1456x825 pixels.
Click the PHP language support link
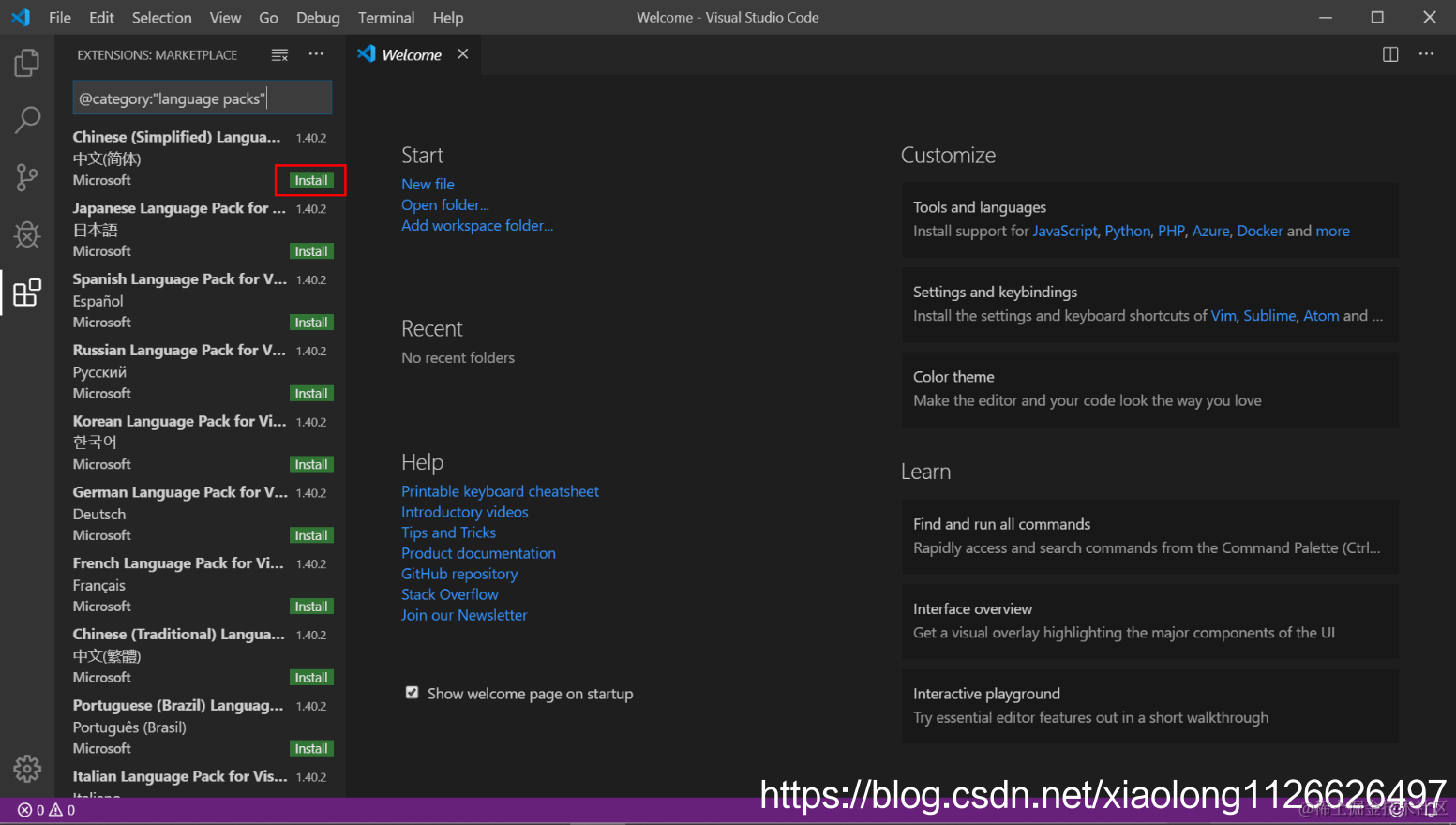point(1171,231)
